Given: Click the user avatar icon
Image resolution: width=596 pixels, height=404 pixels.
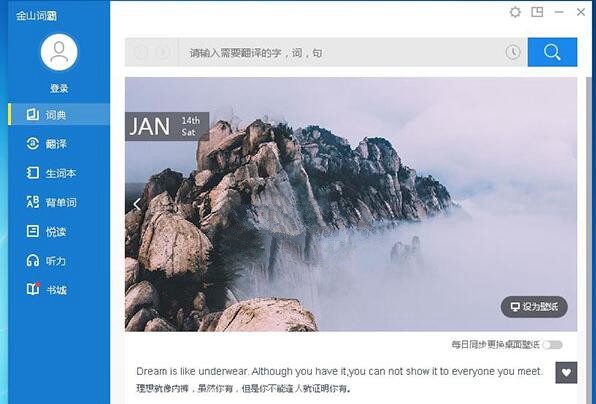Looking at the screenshot, I should (x=59, y=52).
